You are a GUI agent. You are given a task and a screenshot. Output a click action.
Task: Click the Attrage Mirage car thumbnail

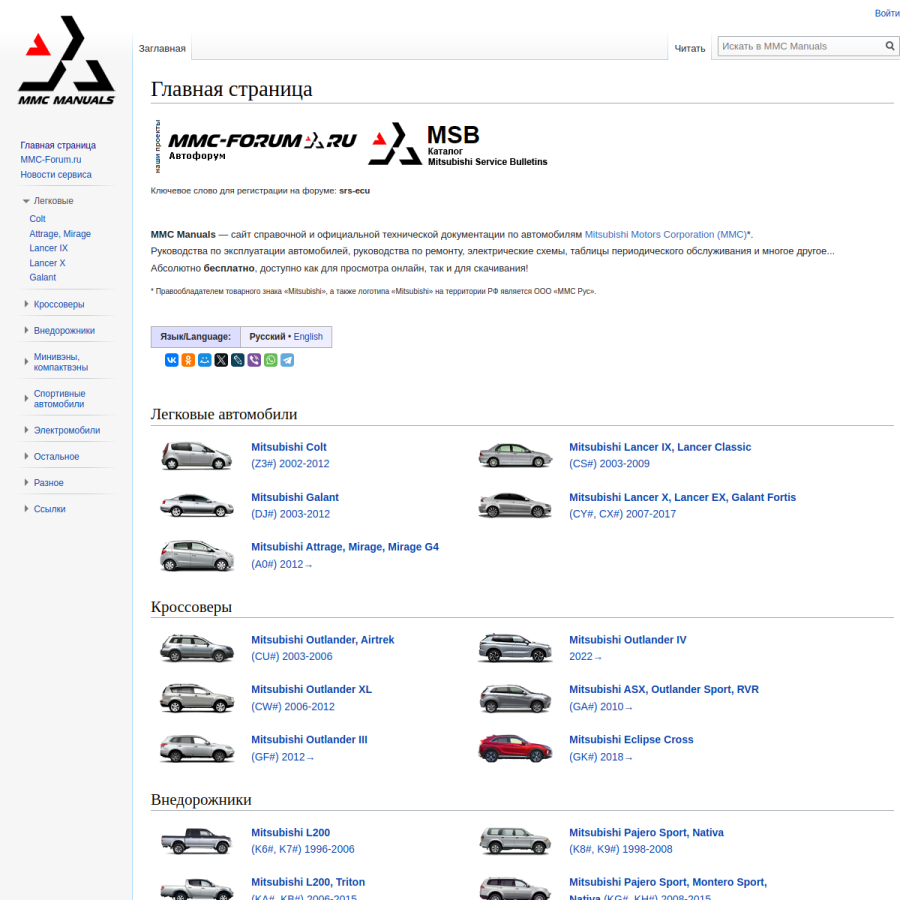(197, 556)
